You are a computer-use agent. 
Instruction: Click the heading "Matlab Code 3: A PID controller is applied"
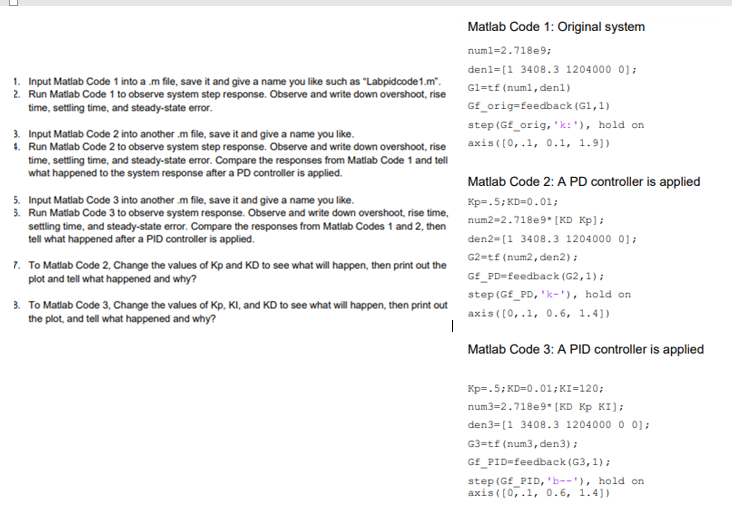[x=585, y=349]
